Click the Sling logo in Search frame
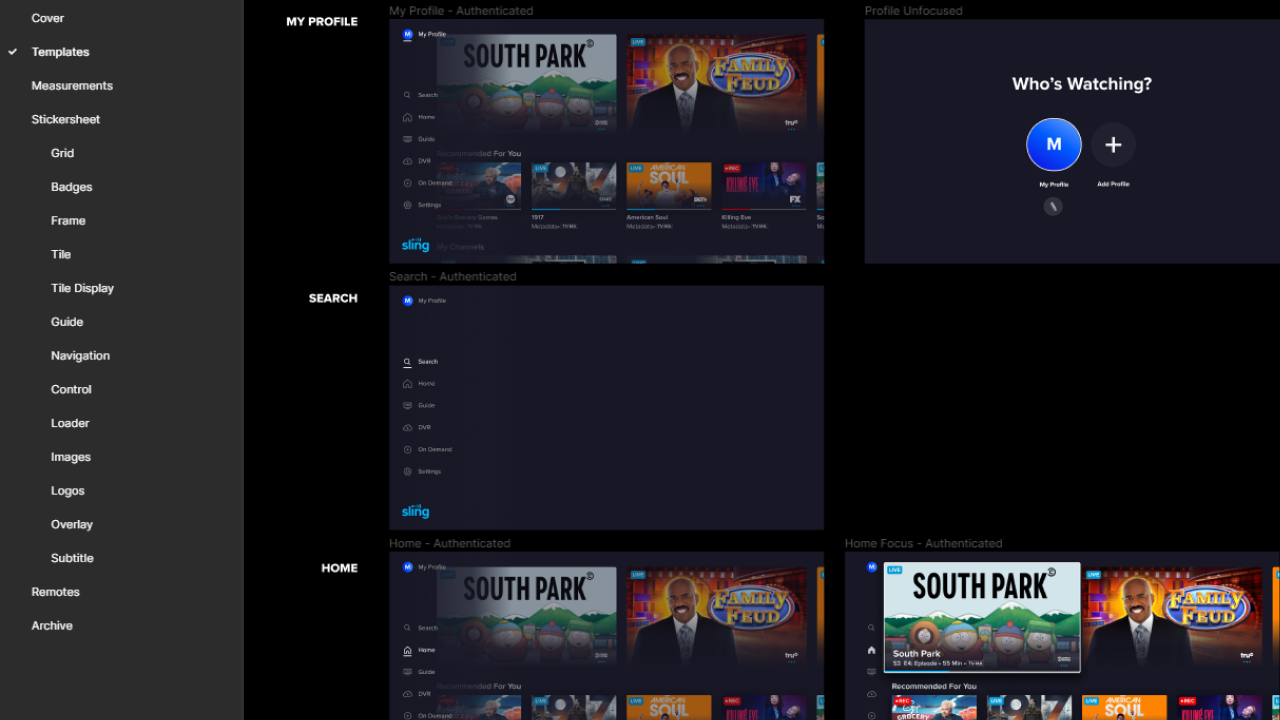 tap(415, 511)
